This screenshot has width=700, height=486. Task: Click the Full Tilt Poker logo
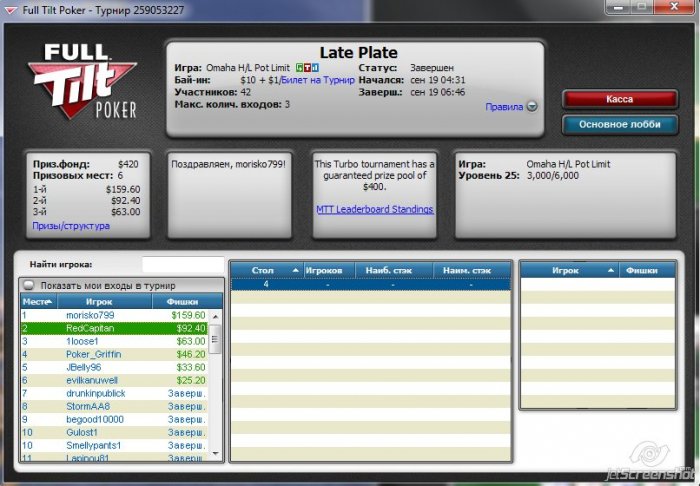click(83, 81)
